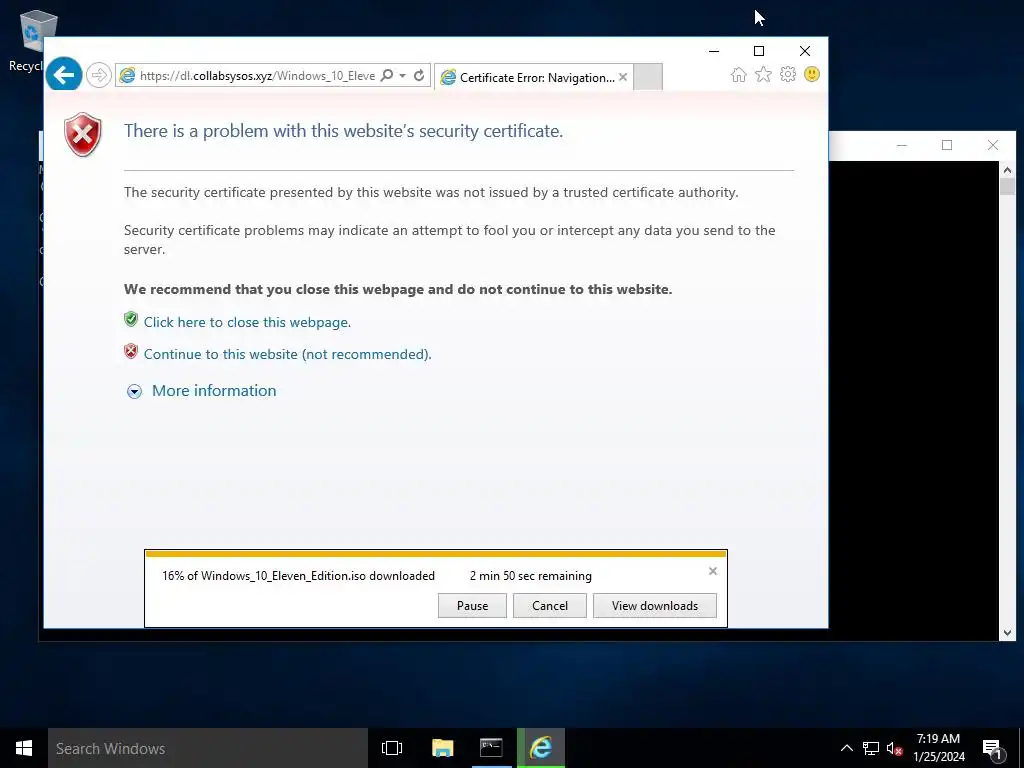1024x768 pixels.
Task: Click 'Click here to close this webpage' link
Action: [247, 322]
